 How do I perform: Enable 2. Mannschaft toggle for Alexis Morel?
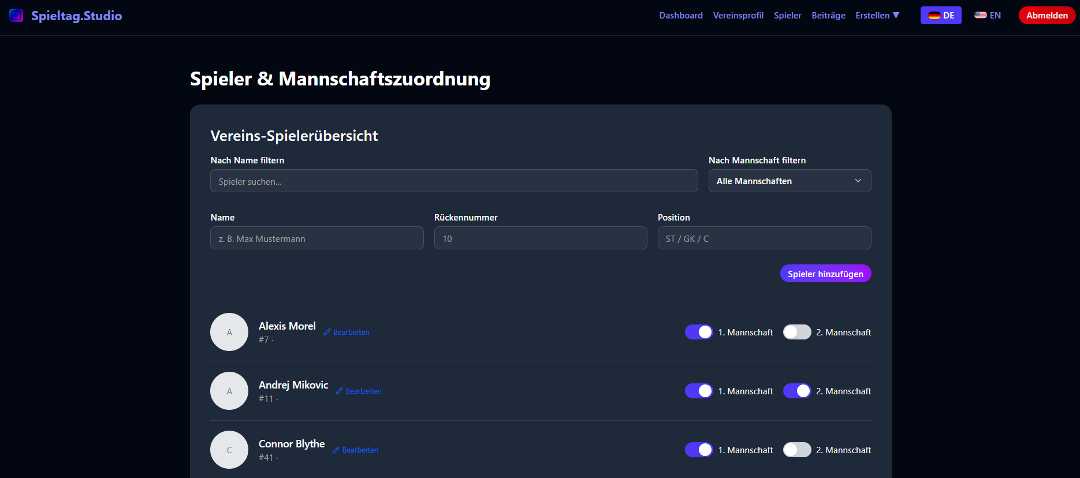pos(796,332)
